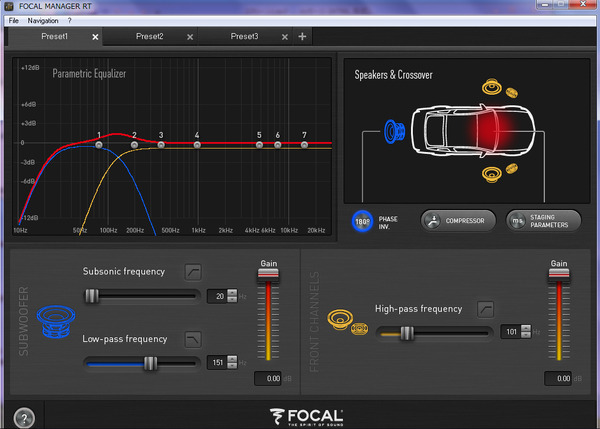Select the top yellow tweeter speaker
This screenshot has height=429, width=600.
pos(512,93)
